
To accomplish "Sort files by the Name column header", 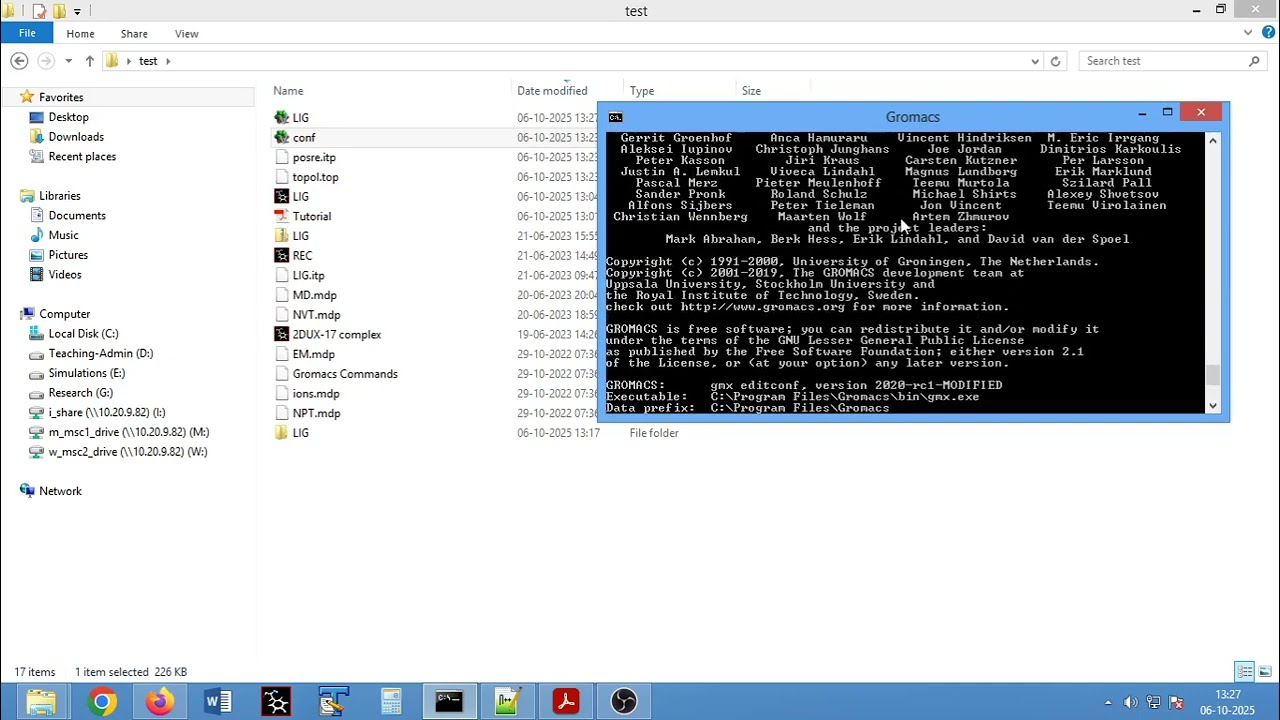I will pyautogui.click(x=288, y=91).
